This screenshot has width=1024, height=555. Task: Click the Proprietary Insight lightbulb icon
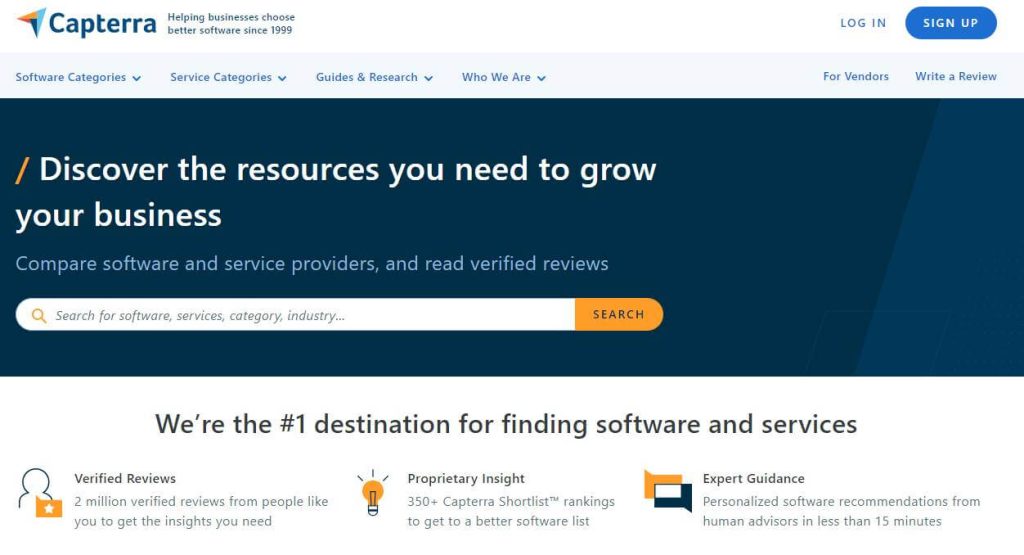point(373,492)
